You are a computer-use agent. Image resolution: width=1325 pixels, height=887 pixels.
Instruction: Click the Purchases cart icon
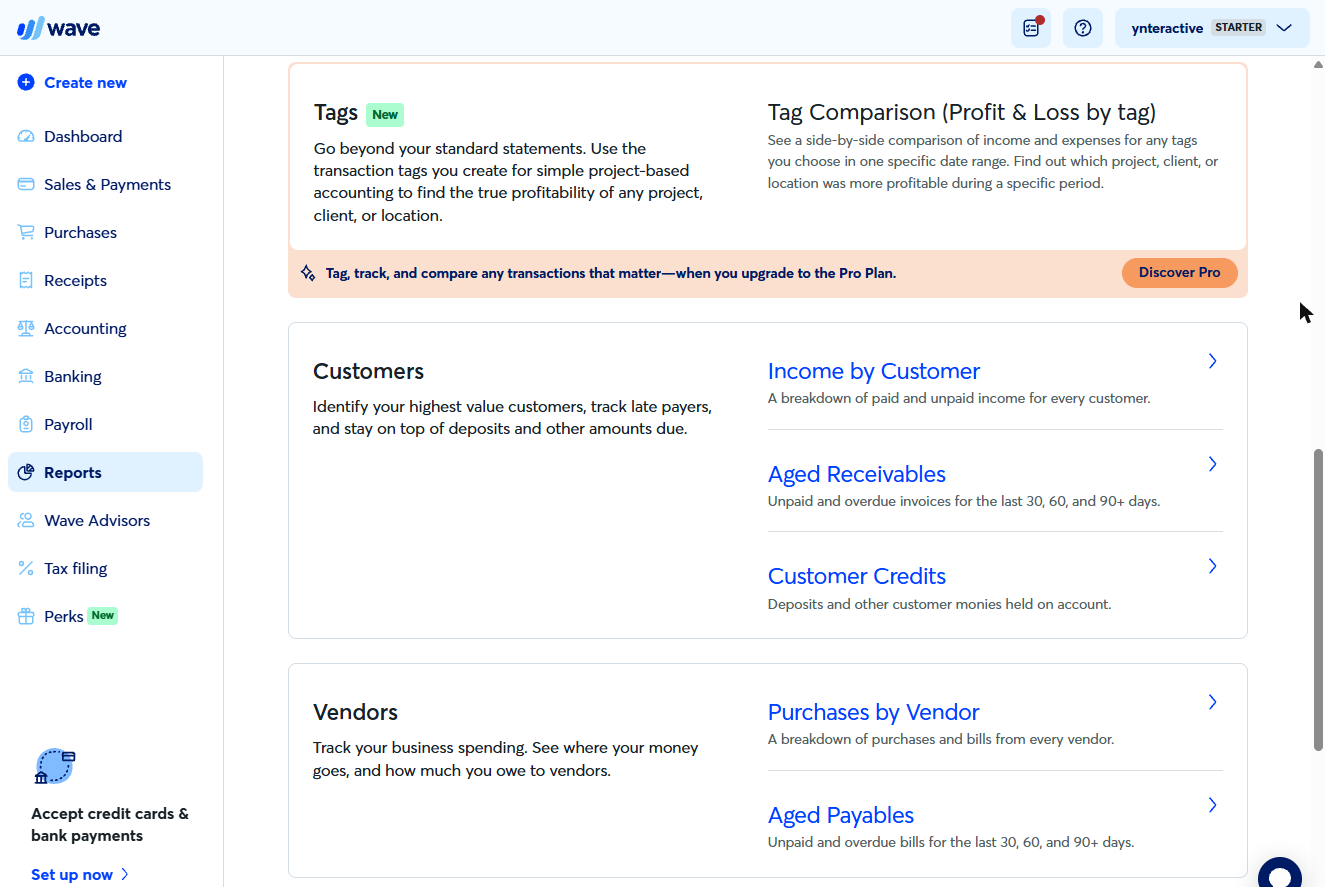(x=26, y=233)
